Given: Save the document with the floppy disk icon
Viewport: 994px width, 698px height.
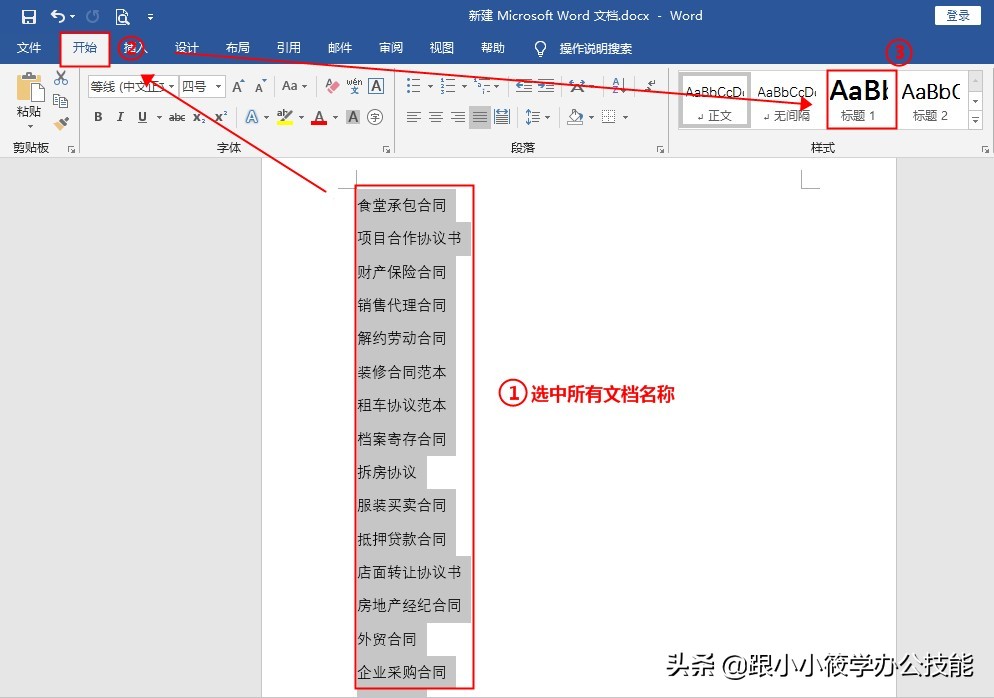Looking at the screenshot, I should [29, 16].
